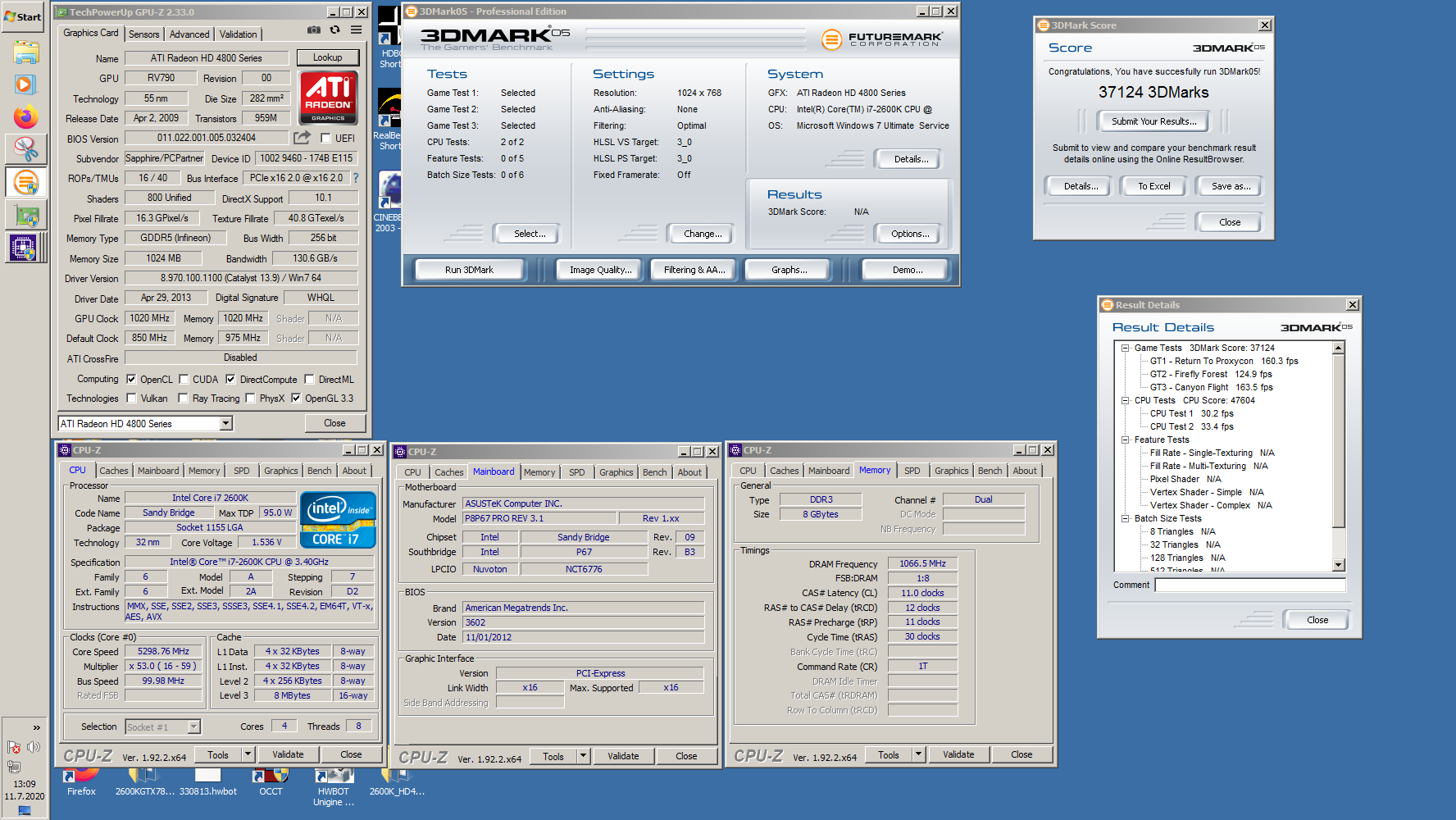This screenshot has width=1456, height=820.
Task: Open the Bench tab in CPU-Z Mainboard window
Action: click(x=655, y=472)
